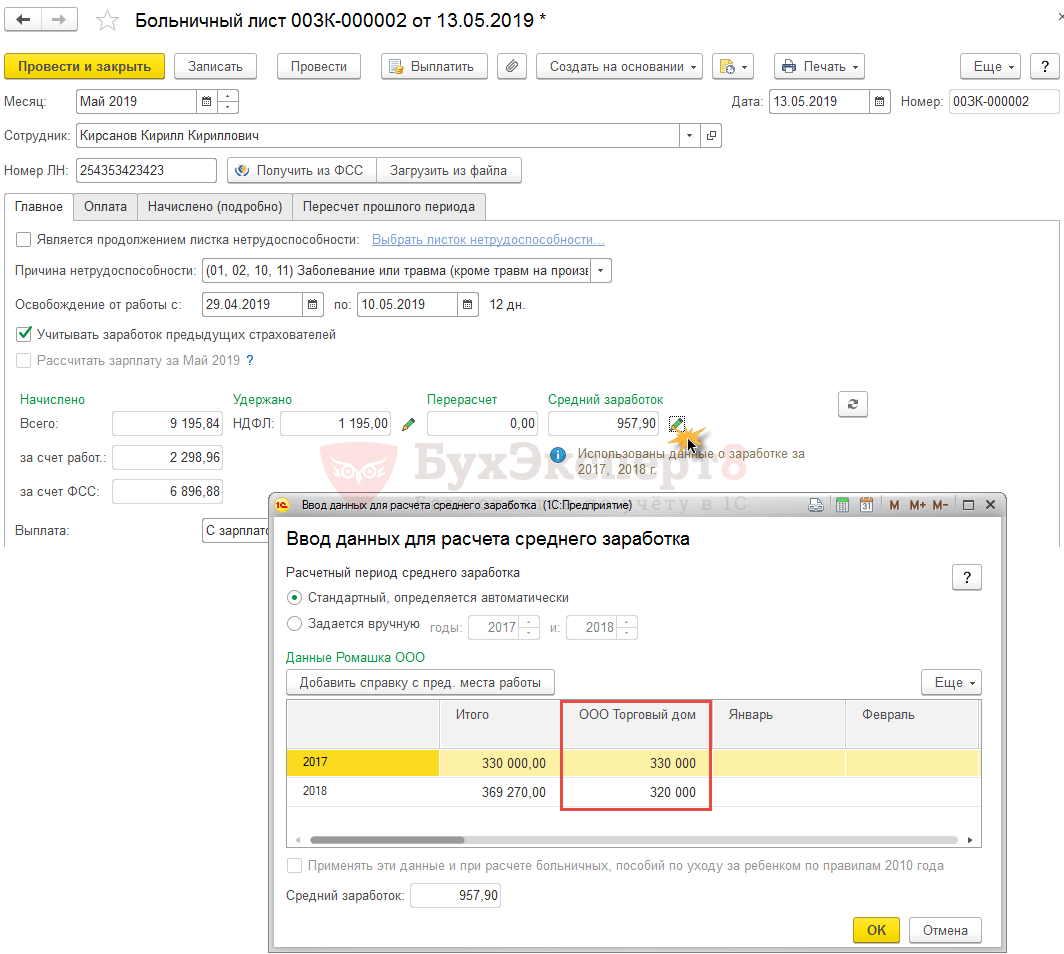Click the horizontal scrollbar thumb in earnings table
This screenshot has height=954, width=1064.
click(387, 840)
